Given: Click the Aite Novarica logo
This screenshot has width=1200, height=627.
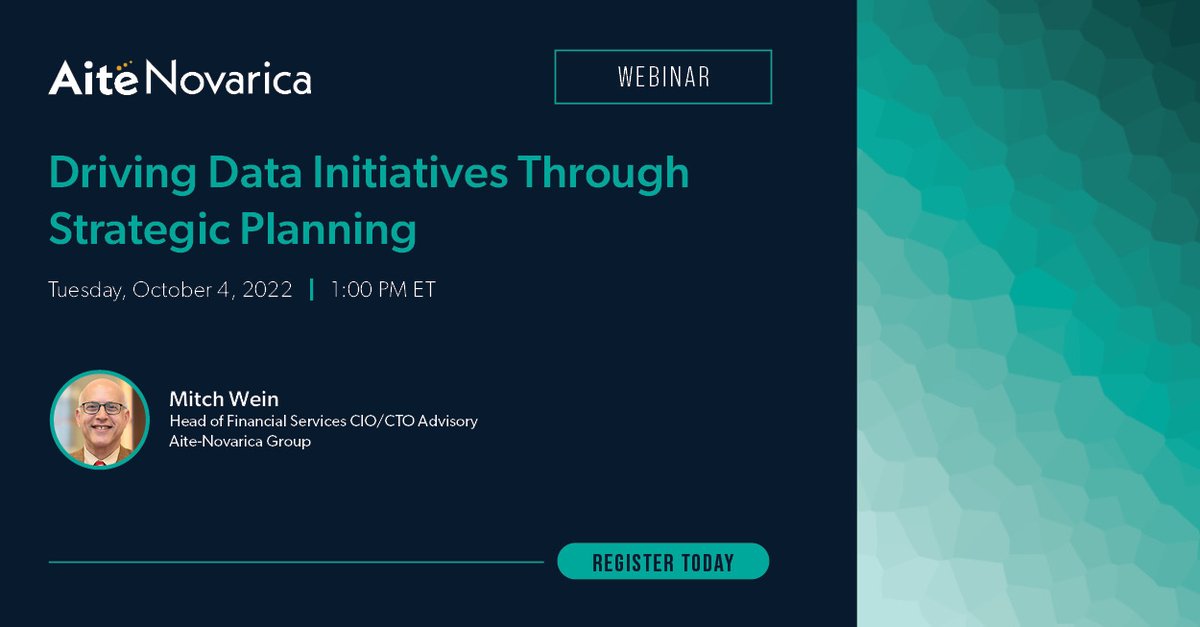Looking at the screenshot, I should tap(180, 77).
